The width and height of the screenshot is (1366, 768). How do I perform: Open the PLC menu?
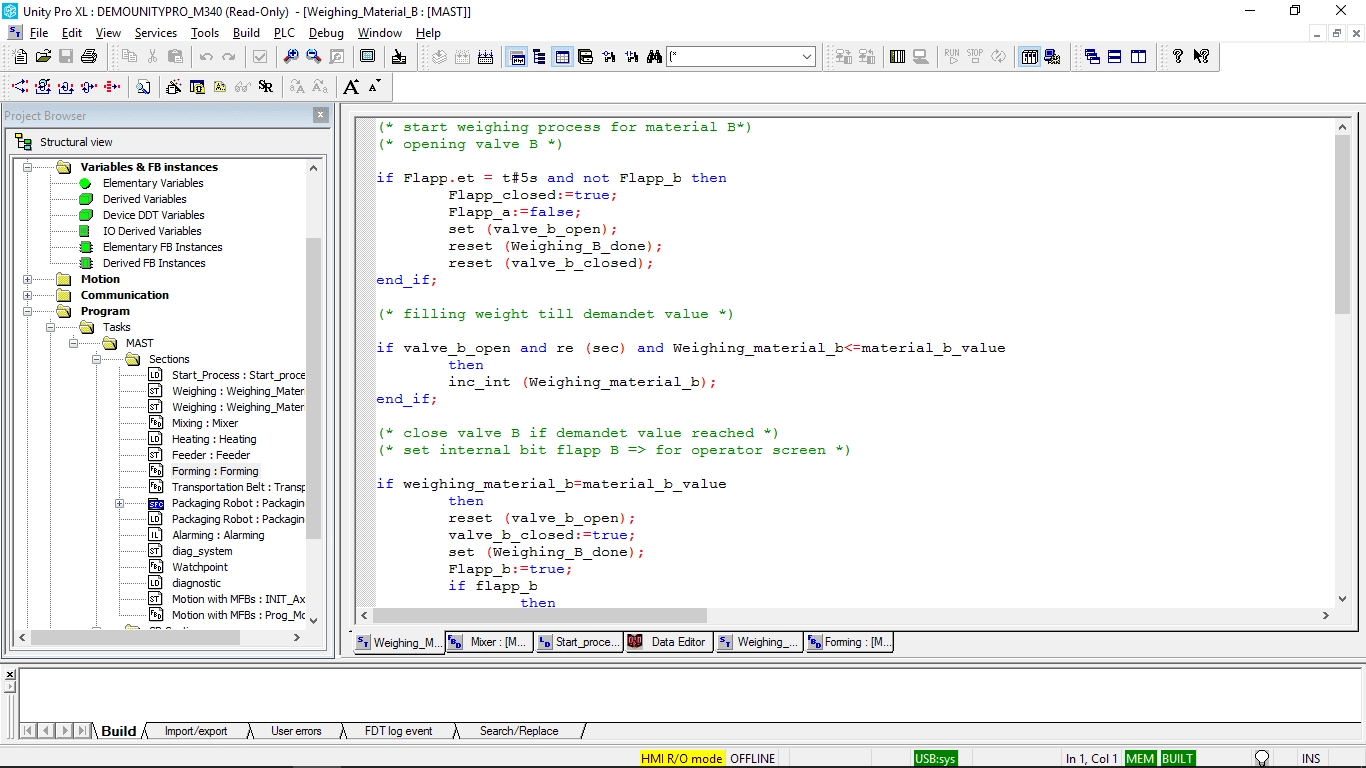point(284,33)
